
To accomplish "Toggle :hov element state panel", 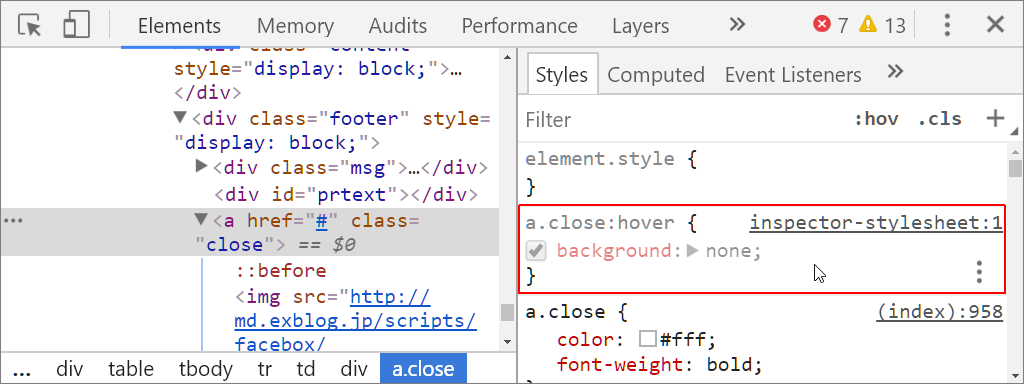I will (x=876, y=120).
